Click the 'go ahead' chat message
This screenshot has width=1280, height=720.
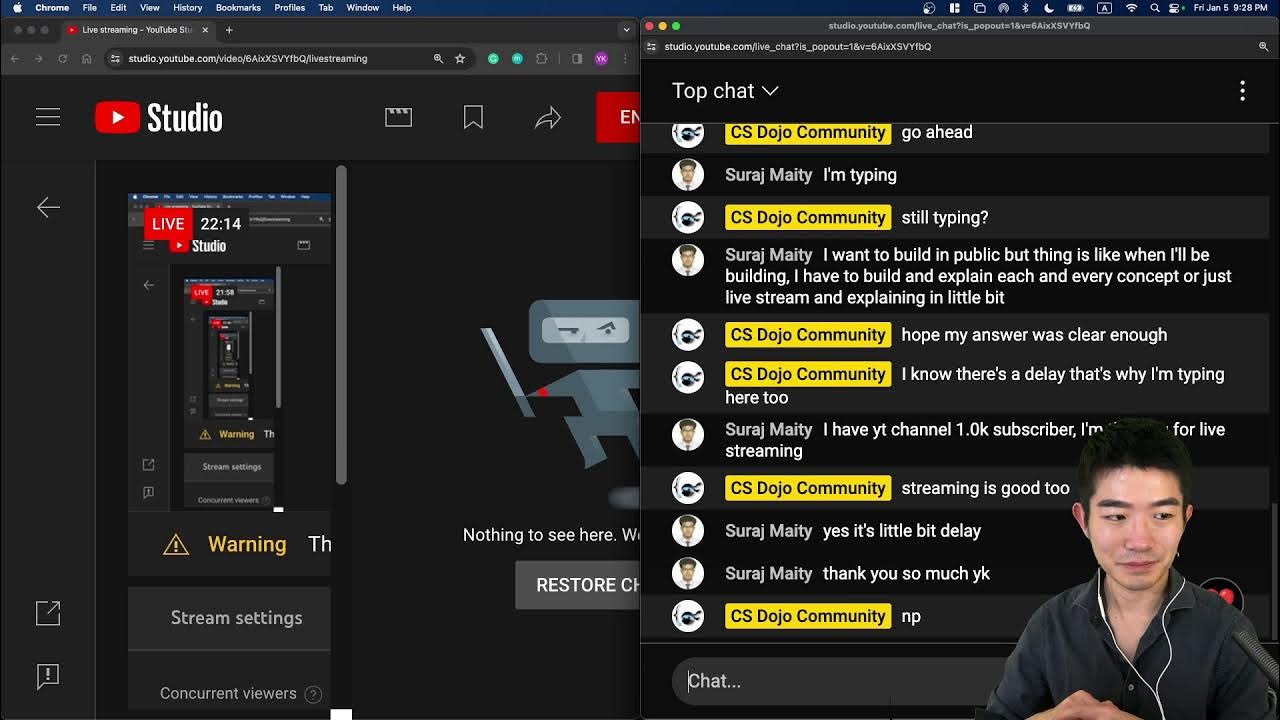[937, 132]
